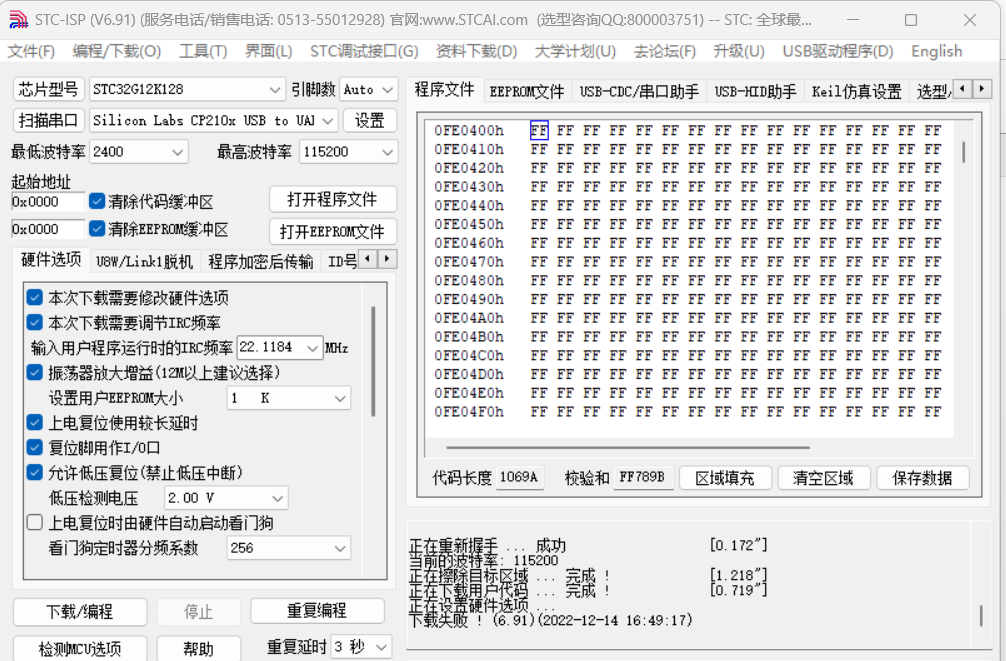1006x661 pixels.
Task: Open minimum baud rate 2400 dropdown
Action: [138, 151]
